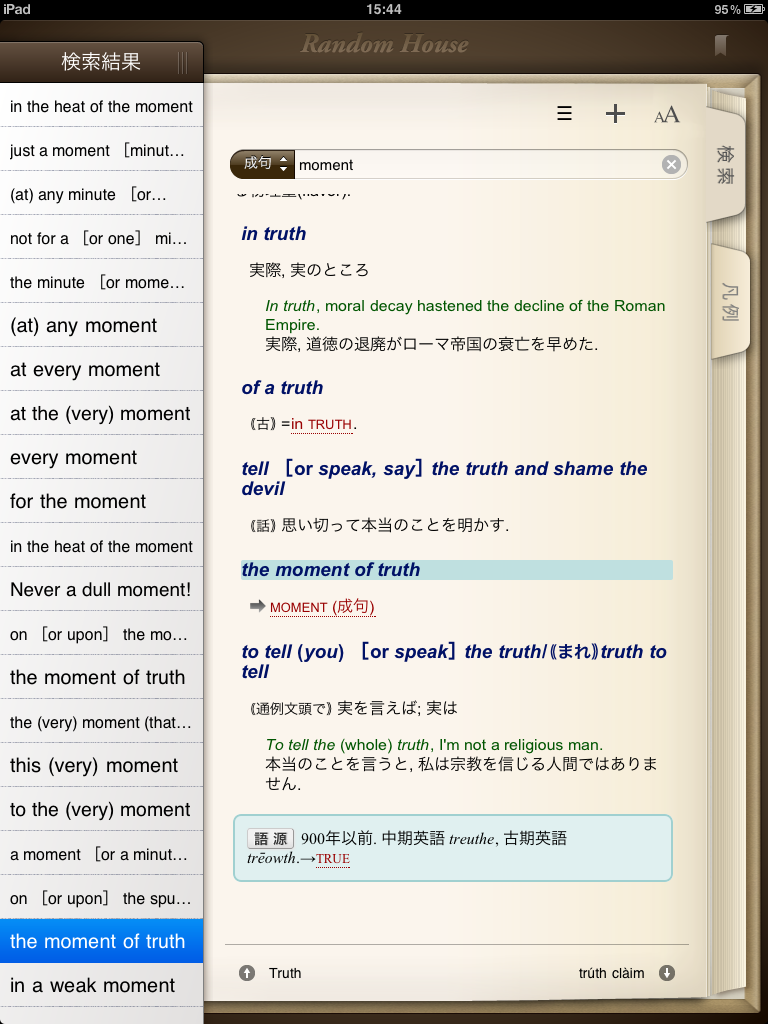Select 'Never a dull moment!' result
The height and width of the screenshot is (1024, 768).
click(101, 590)
